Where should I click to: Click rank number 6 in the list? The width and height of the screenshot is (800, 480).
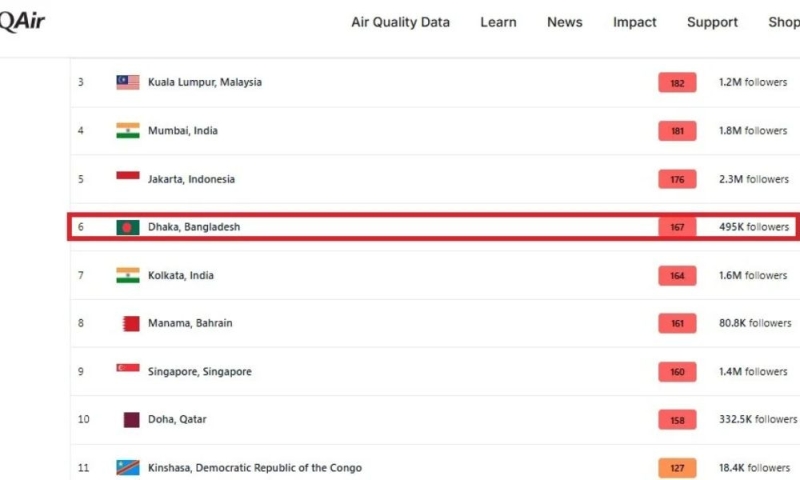pyautogui.click(x=81, y=227)
